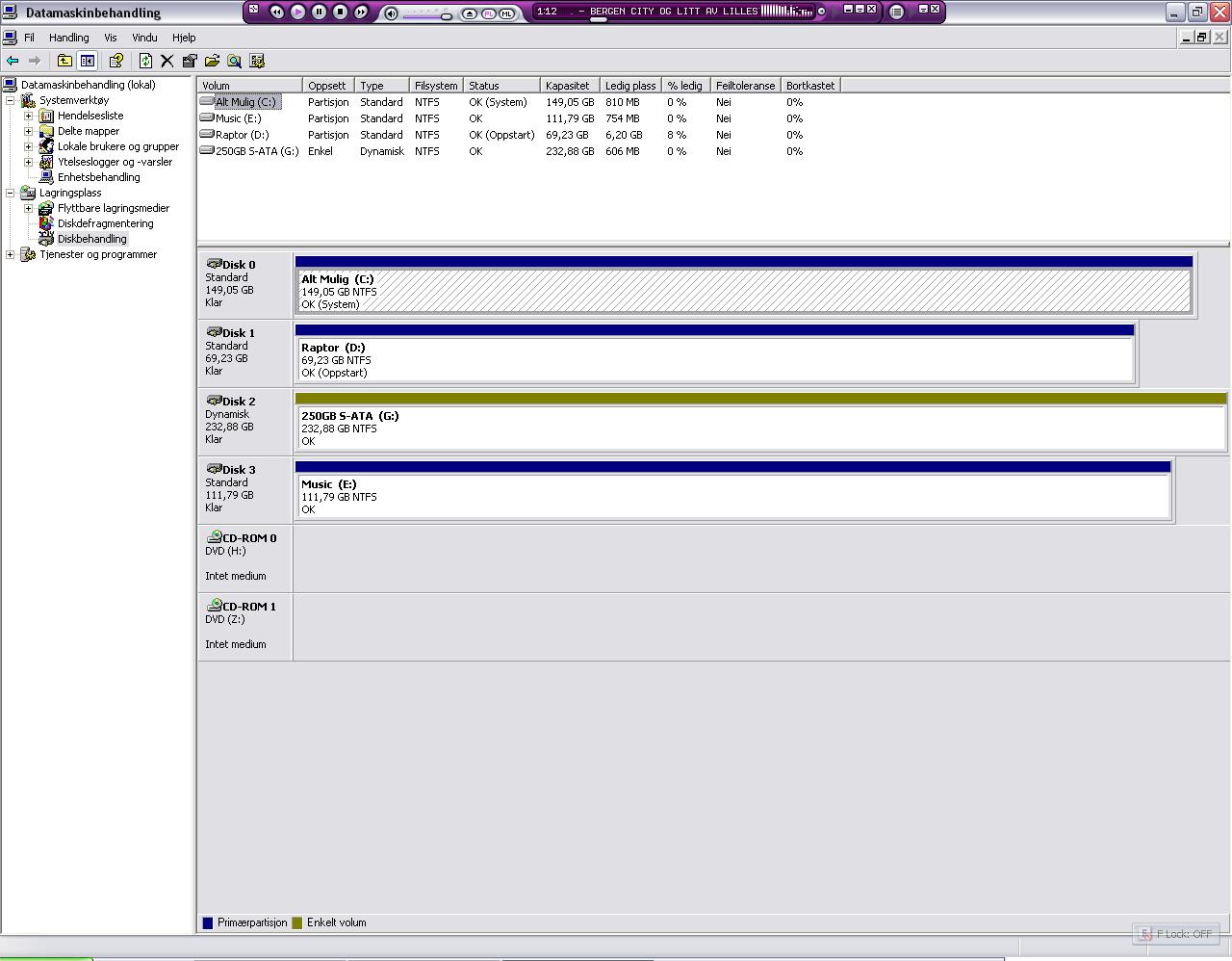Click Play in the media player

(297, 12)
